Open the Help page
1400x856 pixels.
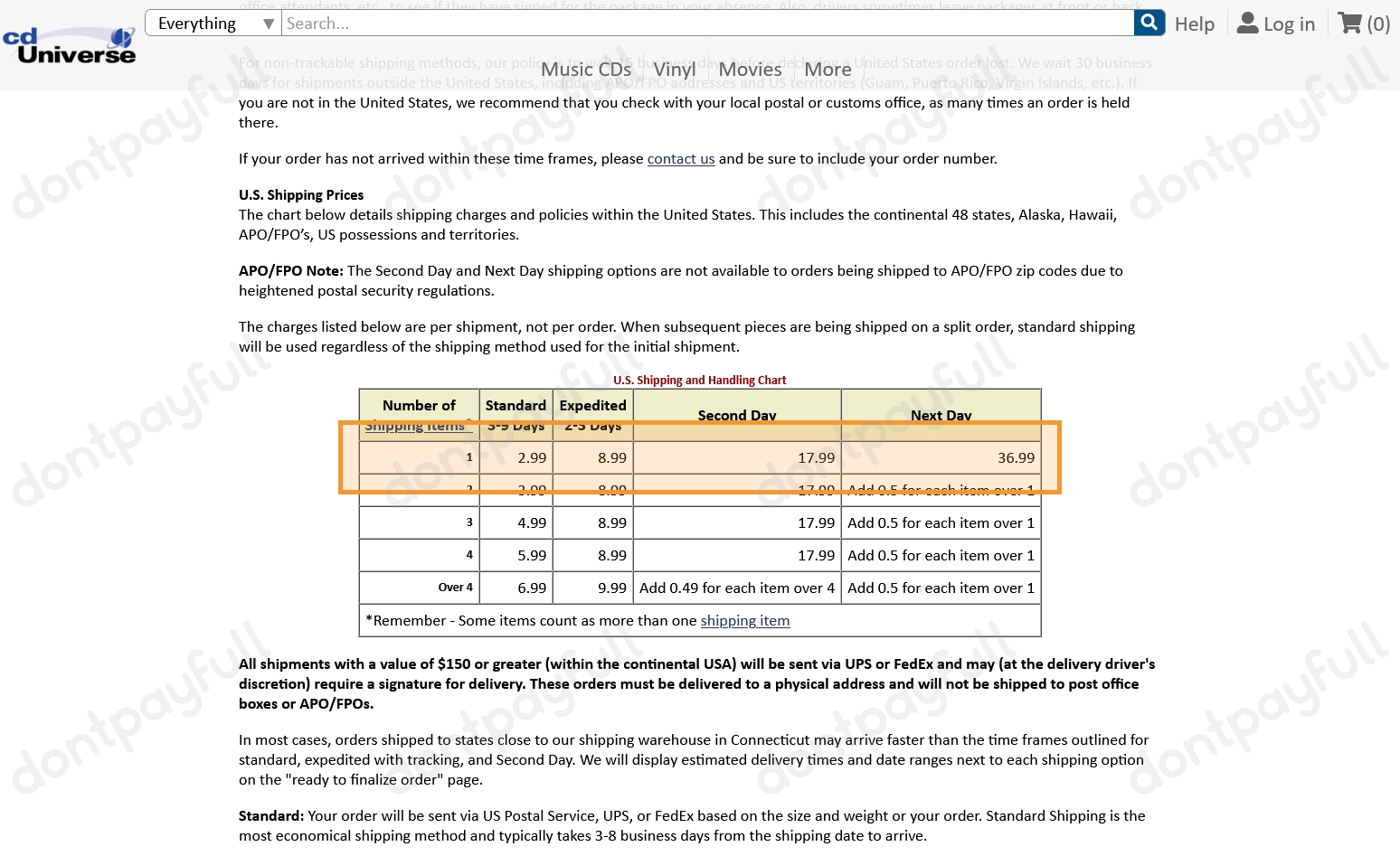tap(1194, 24)
